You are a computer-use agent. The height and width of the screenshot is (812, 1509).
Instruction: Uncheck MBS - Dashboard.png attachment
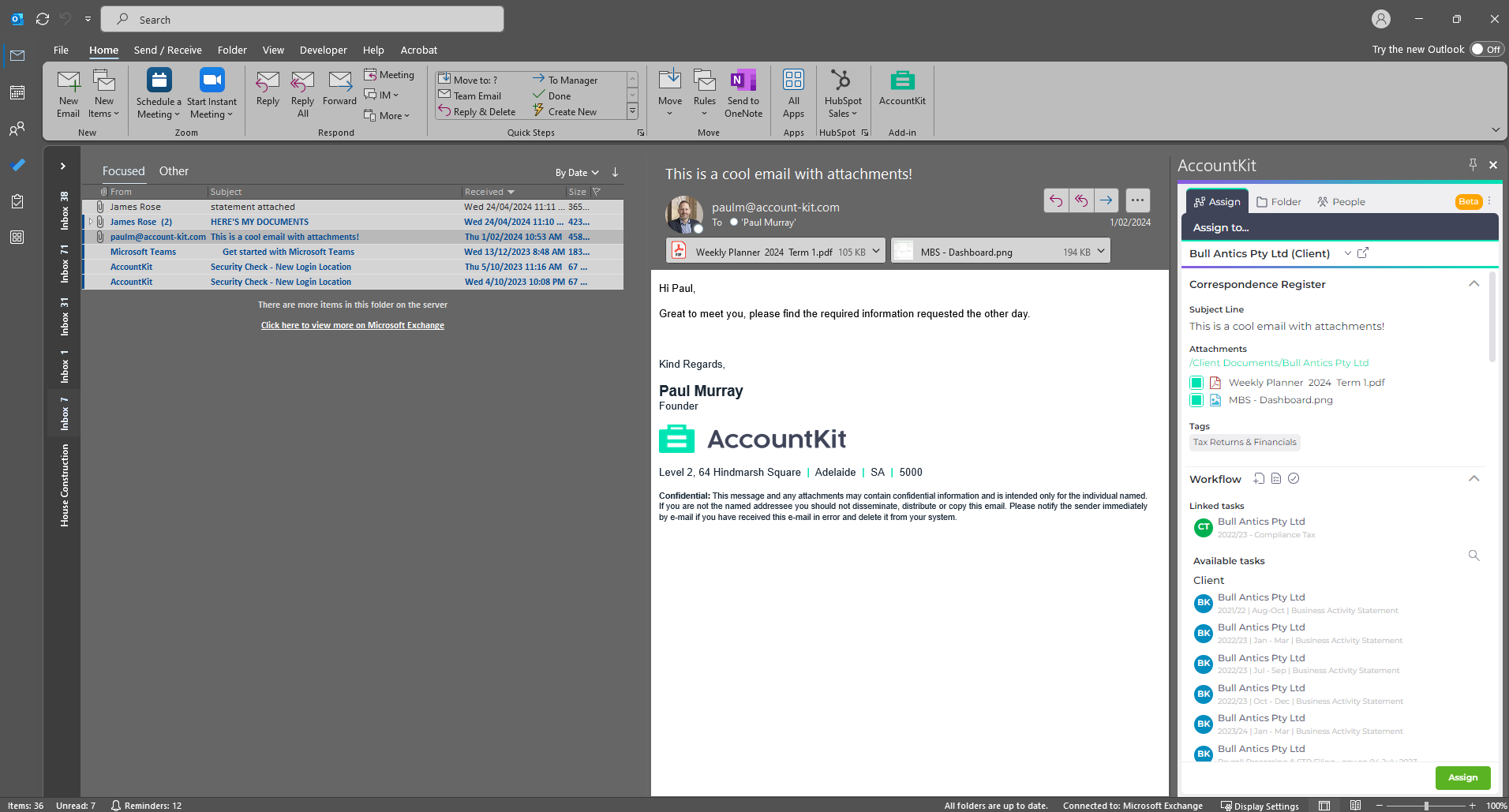click(x=1196, y=400)
